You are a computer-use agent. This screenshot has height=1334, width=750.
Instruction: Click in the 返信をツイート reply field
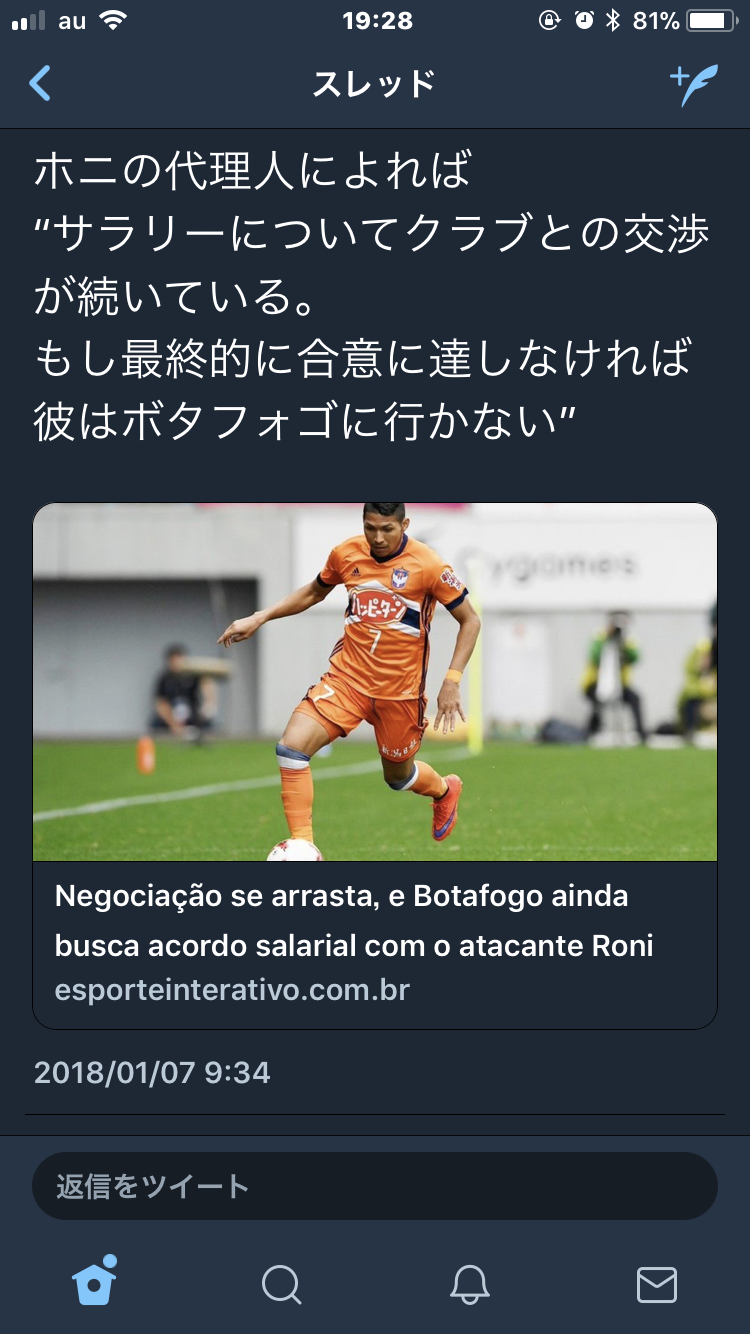375,1186
